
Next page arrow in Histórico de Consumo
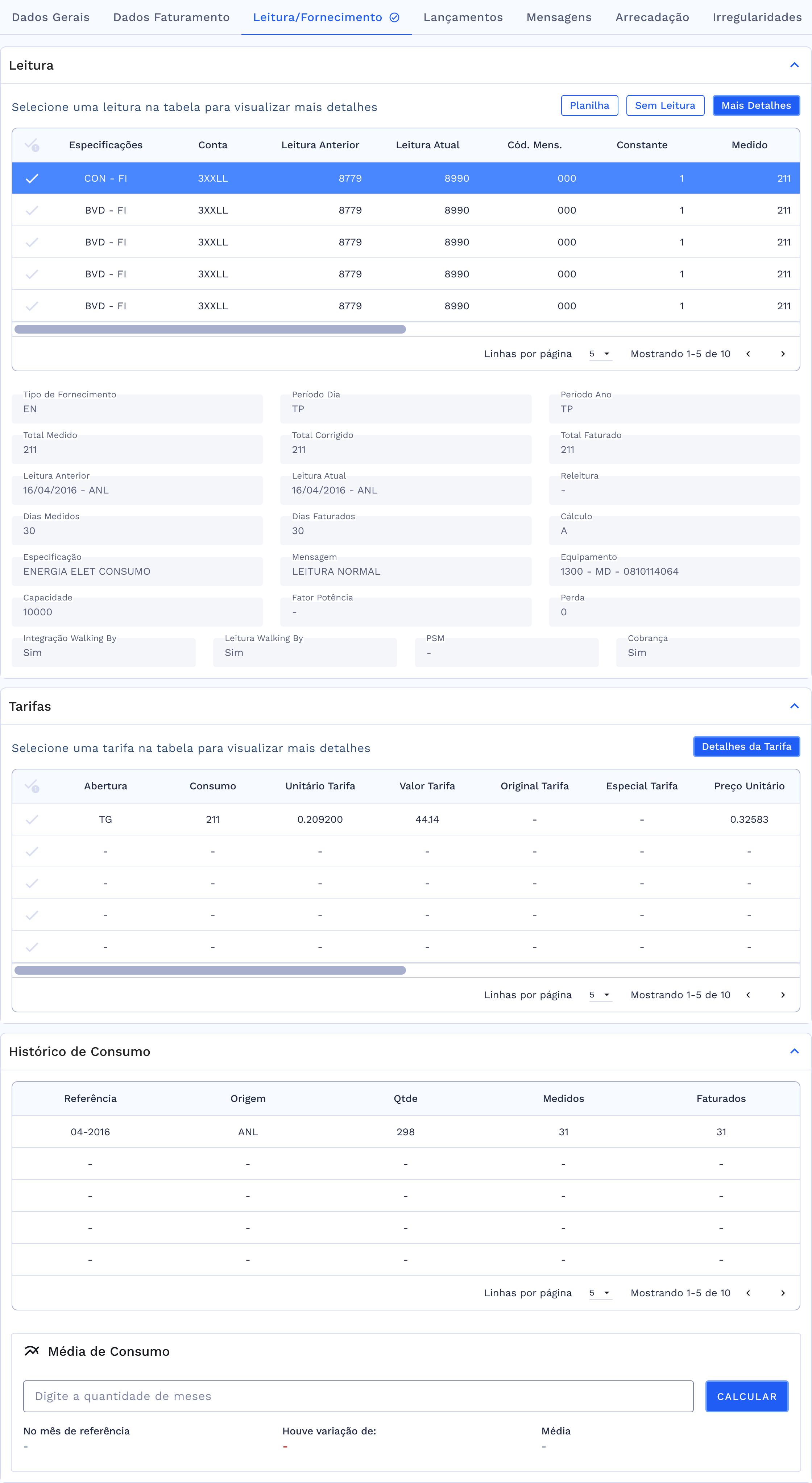[x=783, y=1293]
